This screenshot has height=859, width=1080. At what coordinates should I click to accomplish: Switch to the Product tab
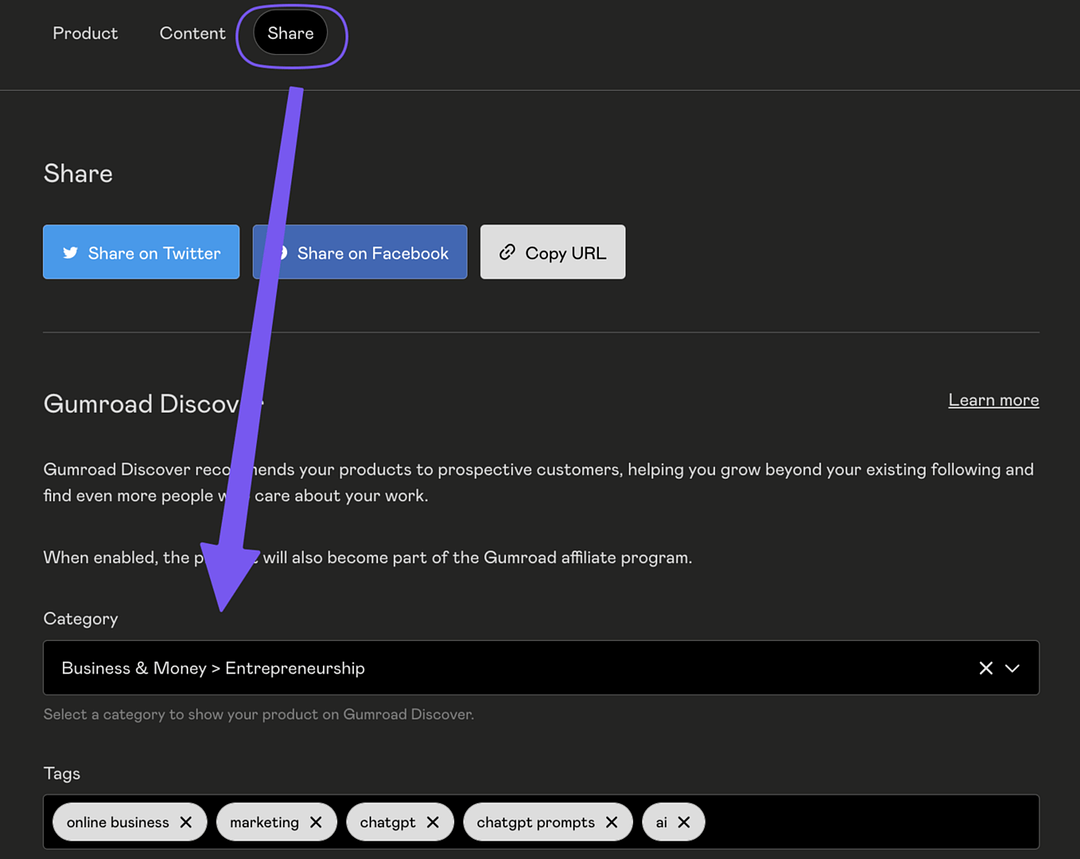tap(85, 33)
